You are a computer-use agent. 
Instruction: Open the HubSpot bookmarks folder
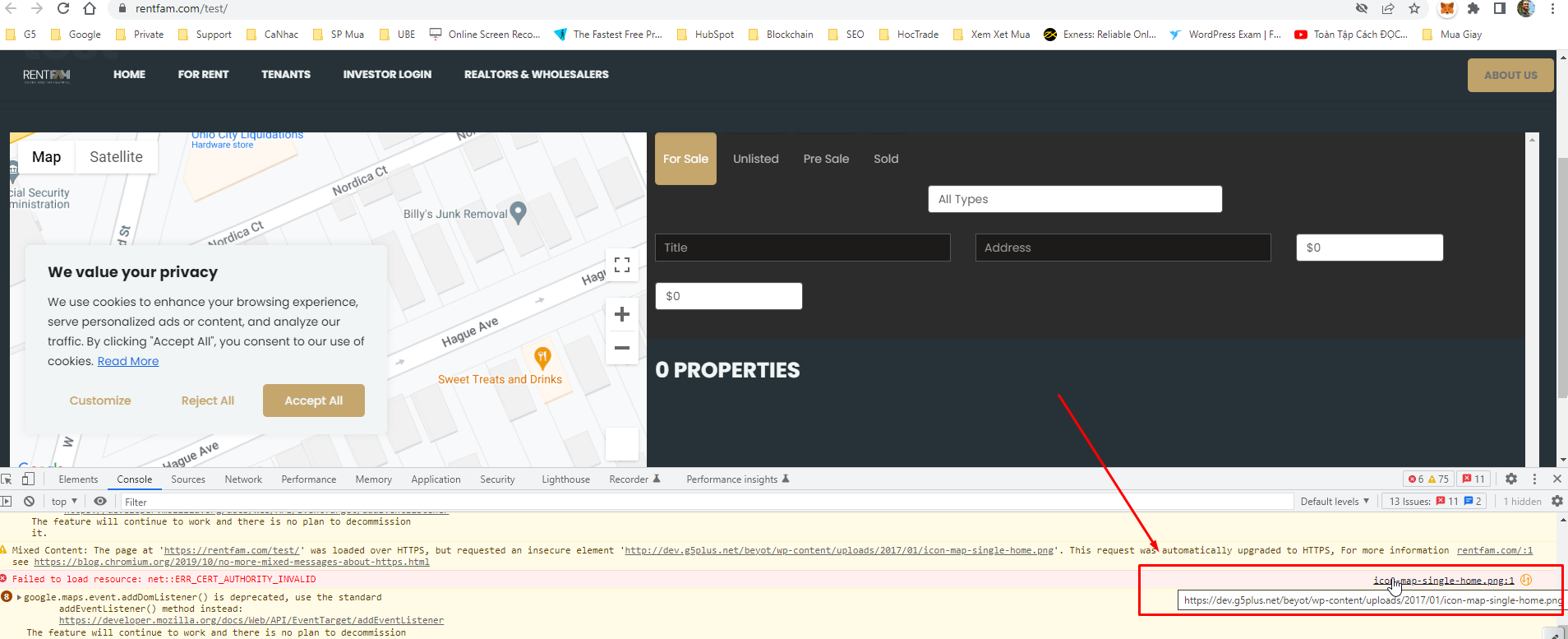tap(705, 35)
